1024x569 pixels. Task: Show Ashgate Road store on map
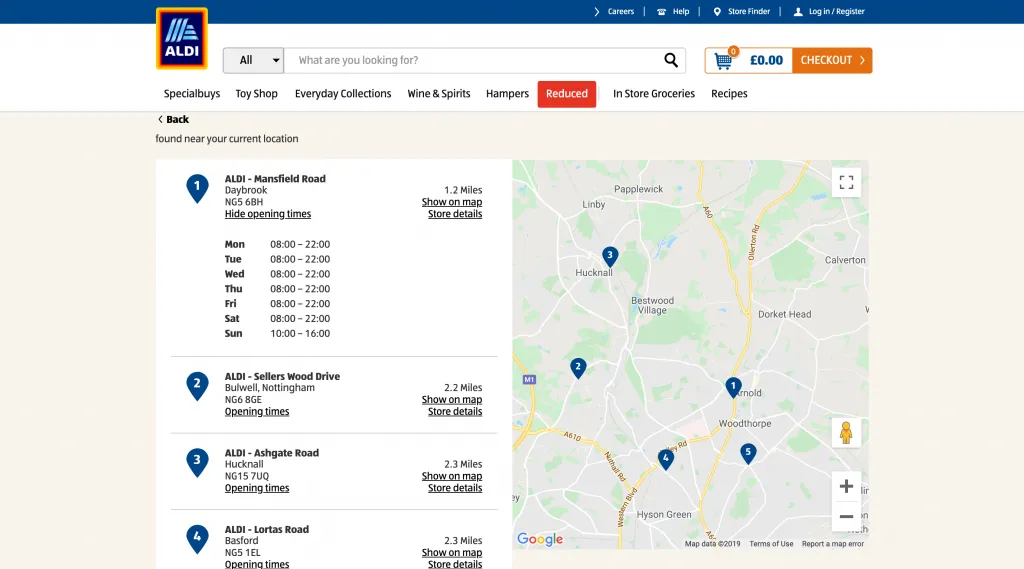(452, 476)
